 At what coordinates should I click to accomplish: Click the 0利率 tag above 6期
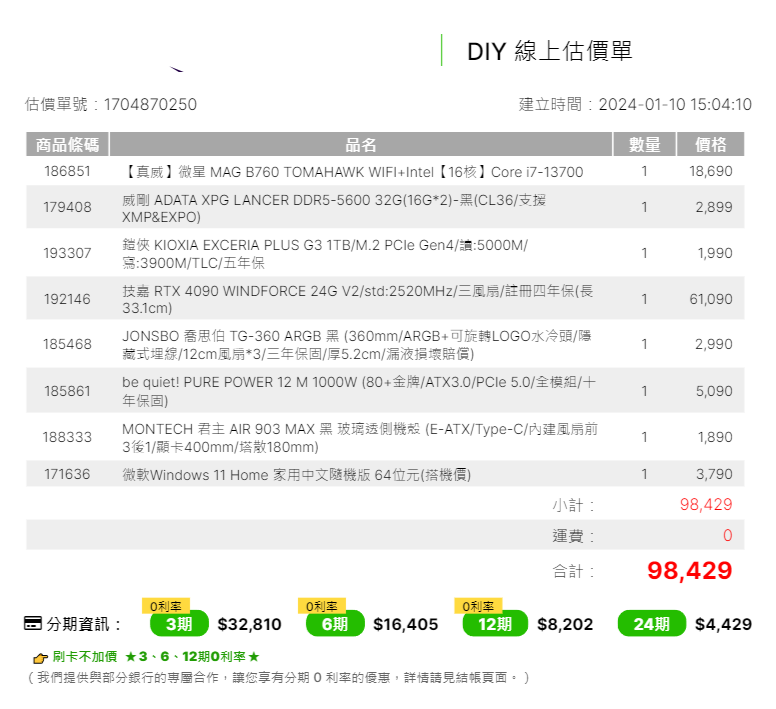[322, 606]
